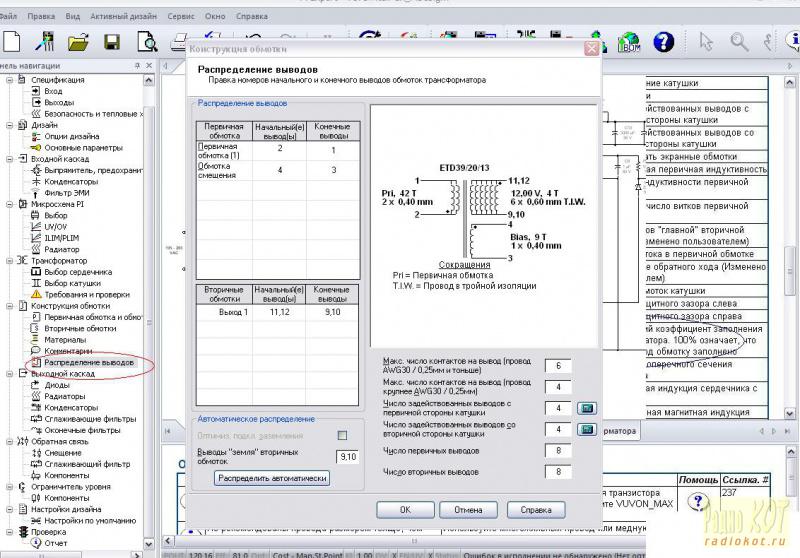Screen dimensions: 800x558
Task: Close the navigation panel
Action: point(149,65)
